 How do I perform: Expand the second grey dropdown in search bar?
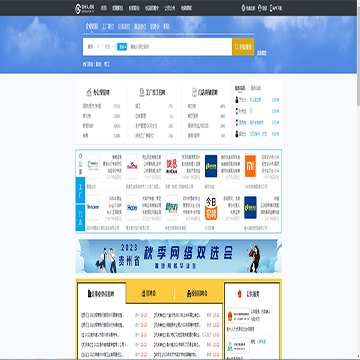coord(109,47)
